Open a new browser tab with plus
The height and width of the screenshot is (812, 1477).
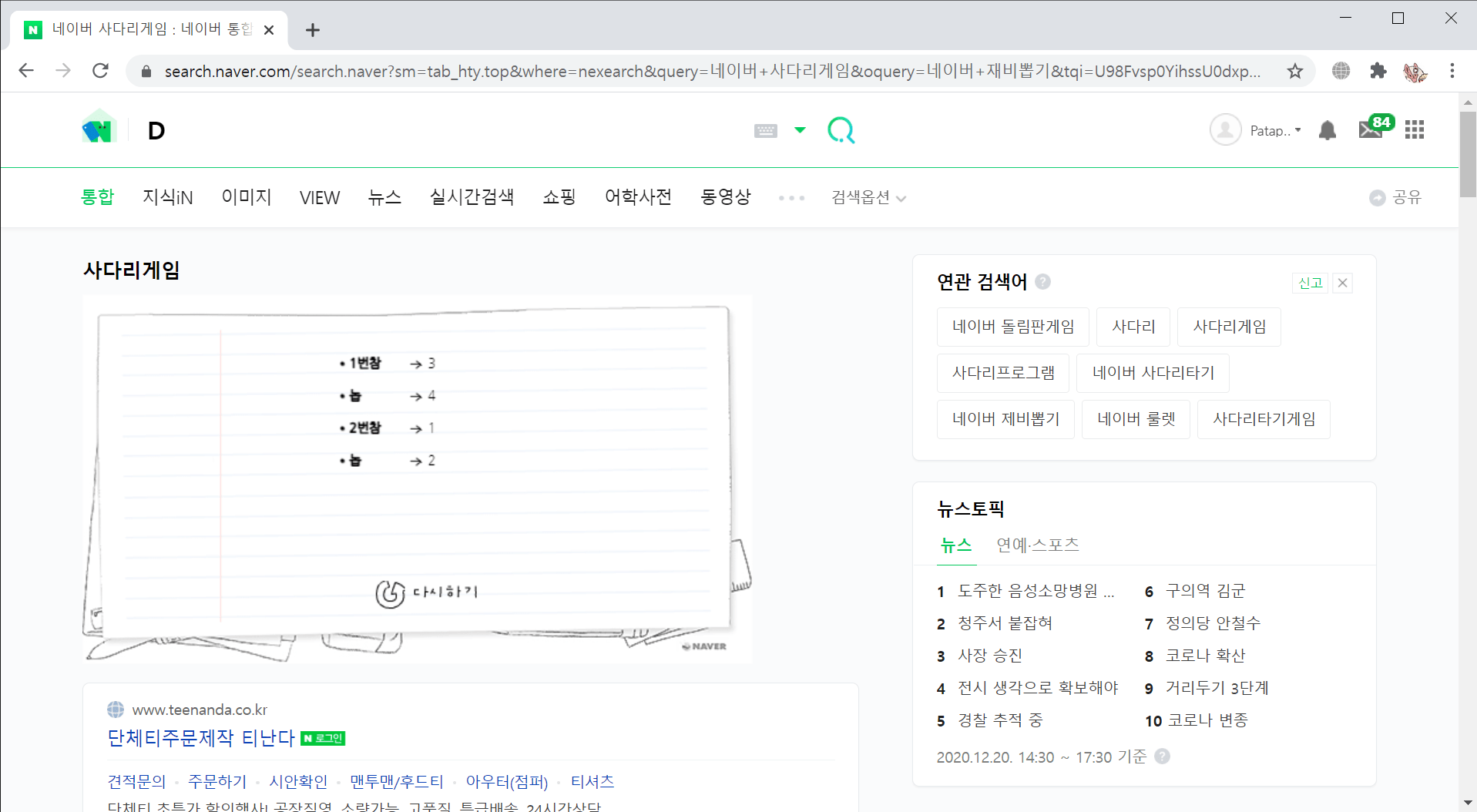click(x=312, y=30)
